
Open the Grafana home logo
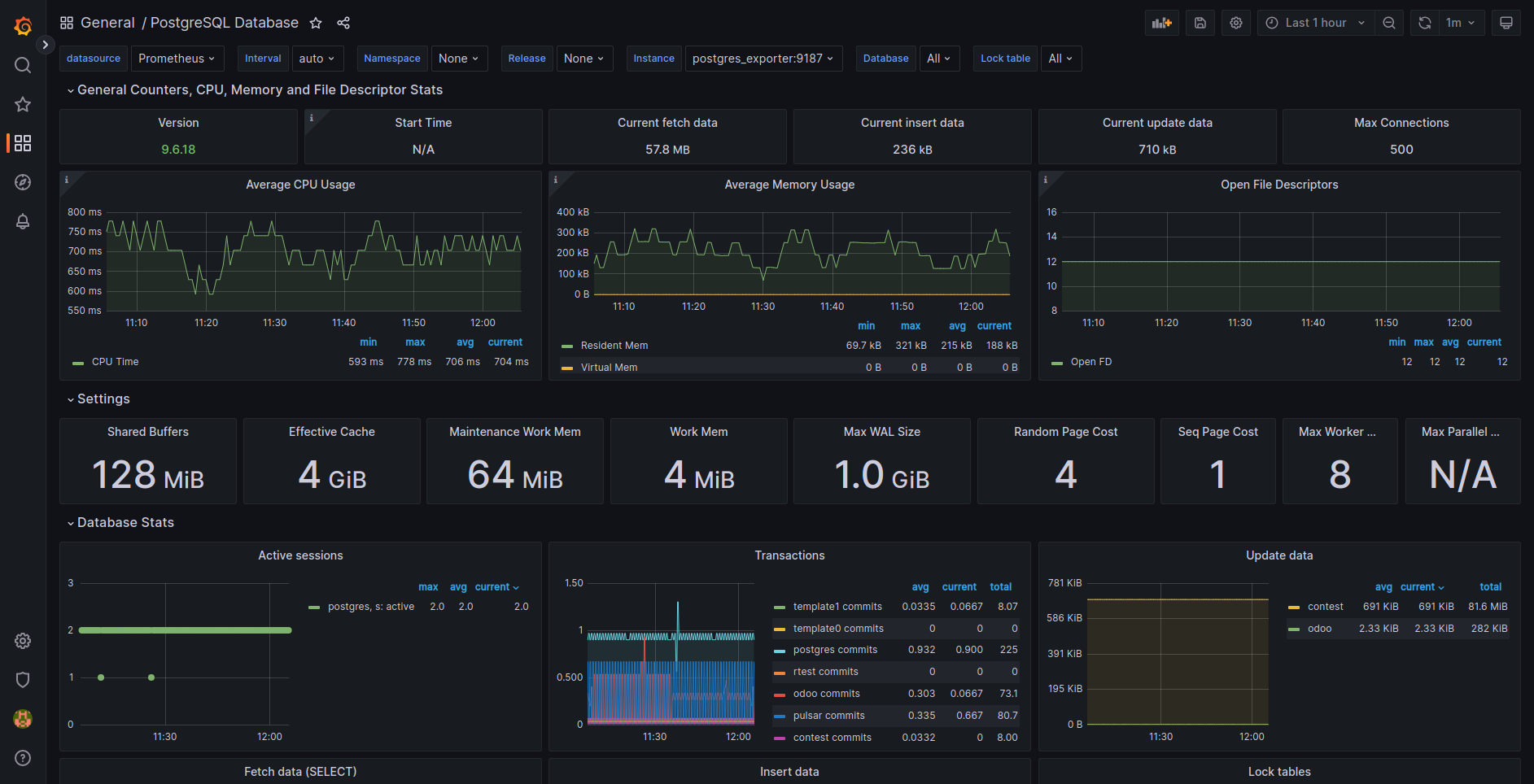point(23,26)
